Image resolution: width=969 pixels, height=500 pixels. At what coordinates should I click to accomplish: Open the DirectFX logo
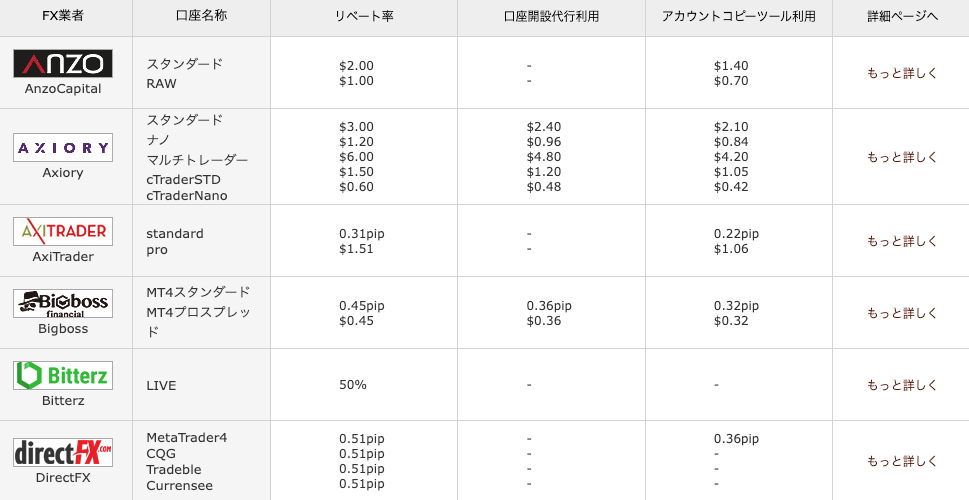(x=62, y=452)
